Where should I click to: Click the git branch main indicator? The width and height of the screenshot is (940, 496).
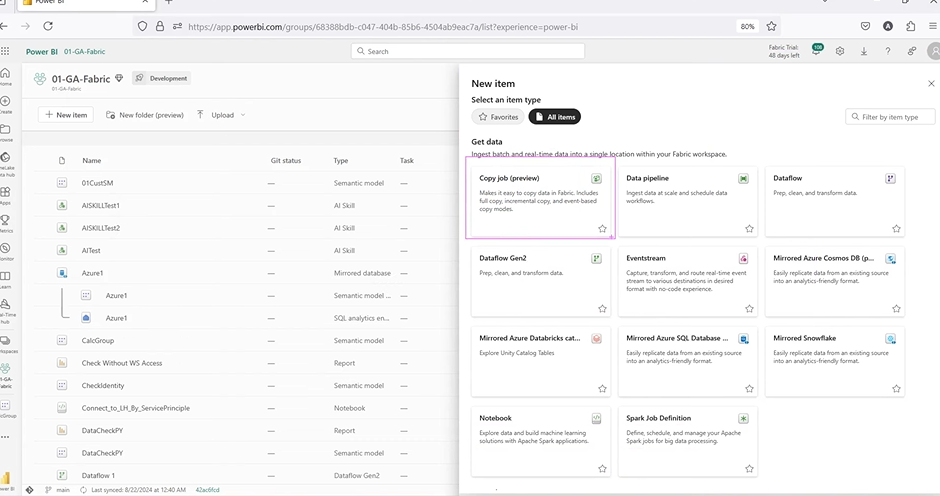click(x=58, y=489)
